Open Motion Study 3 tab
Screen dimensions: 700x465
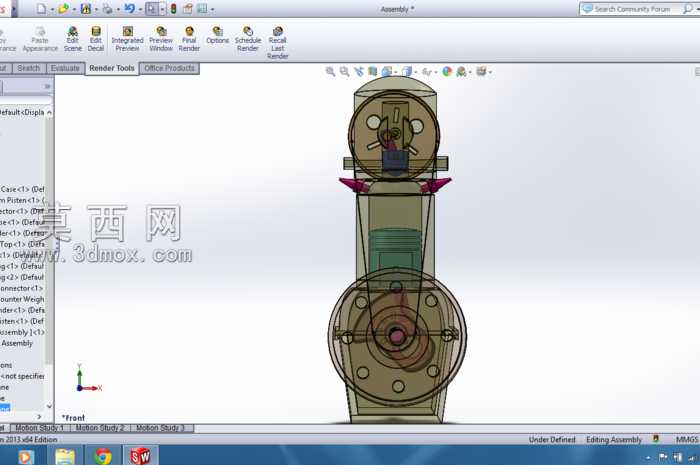coord(161,428)
